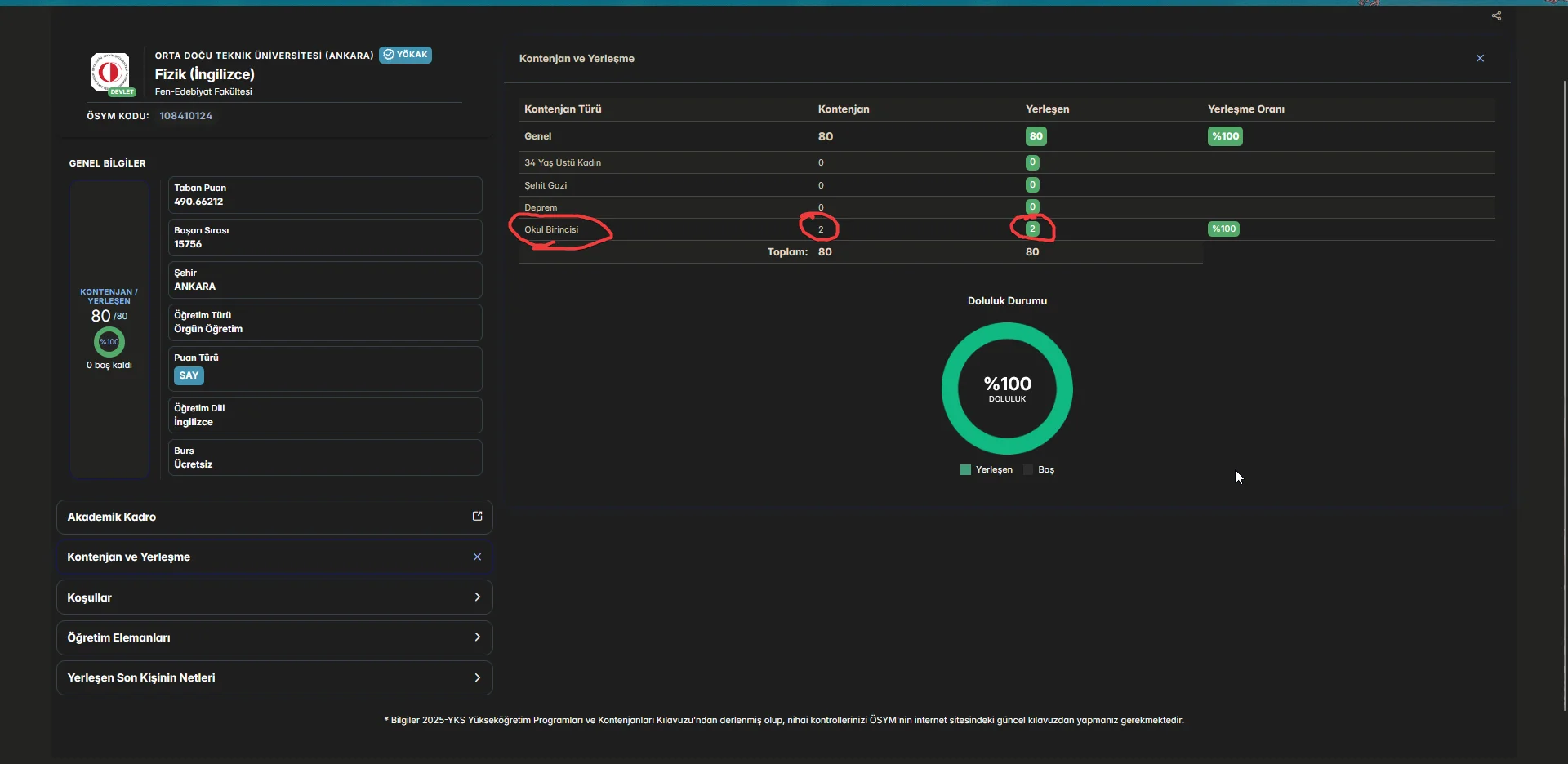1568x764 pixels.
Task: Click the ORTA DOĞU TEKNİK ÜNİVERSİTESİ name
Action: pyautogui.click(x=265, y=56)
